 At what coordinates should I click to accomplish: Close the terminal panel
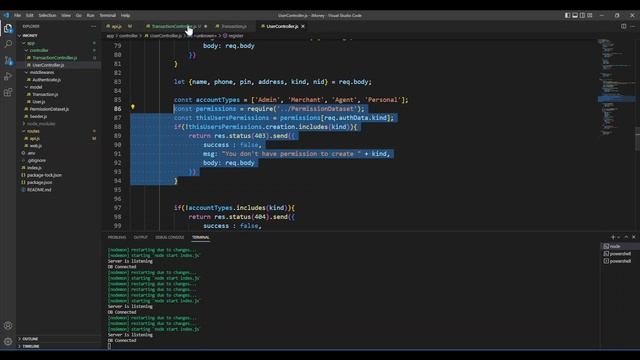click(x=633, y=237)
